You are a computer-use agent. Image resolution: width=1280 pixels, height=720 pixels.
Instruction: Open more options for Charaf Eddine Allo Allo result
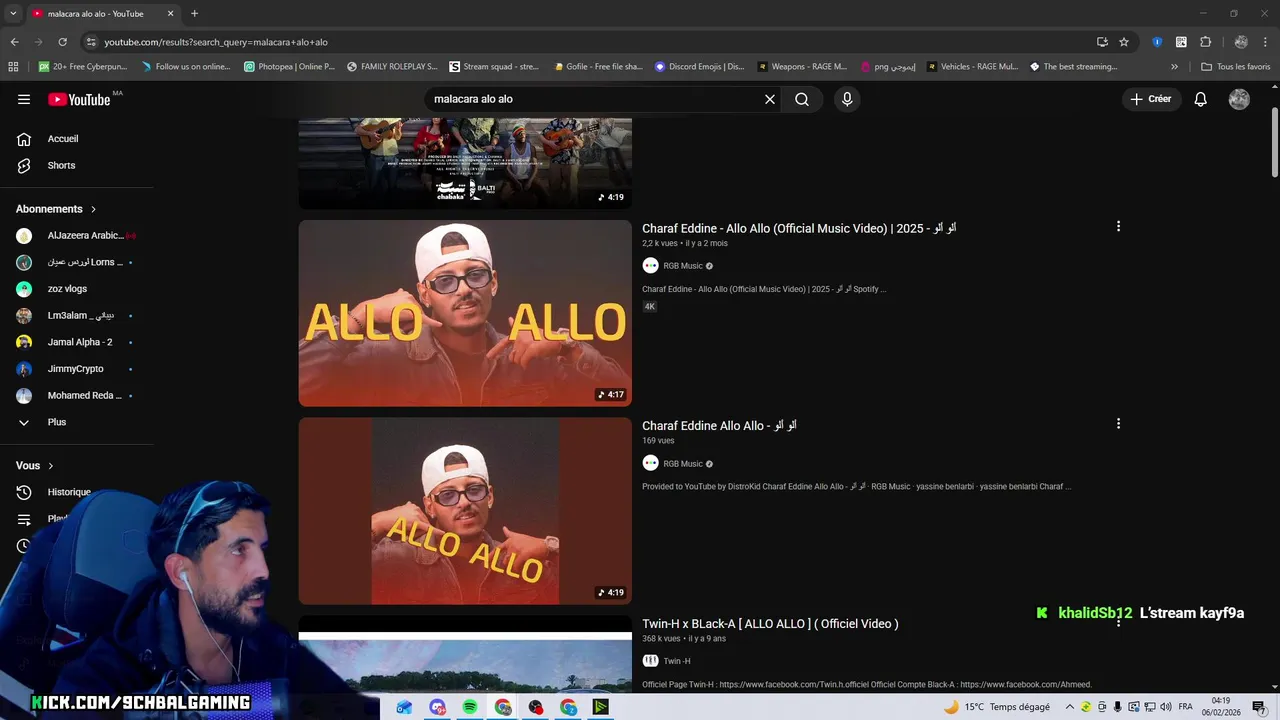point(1118,424)
